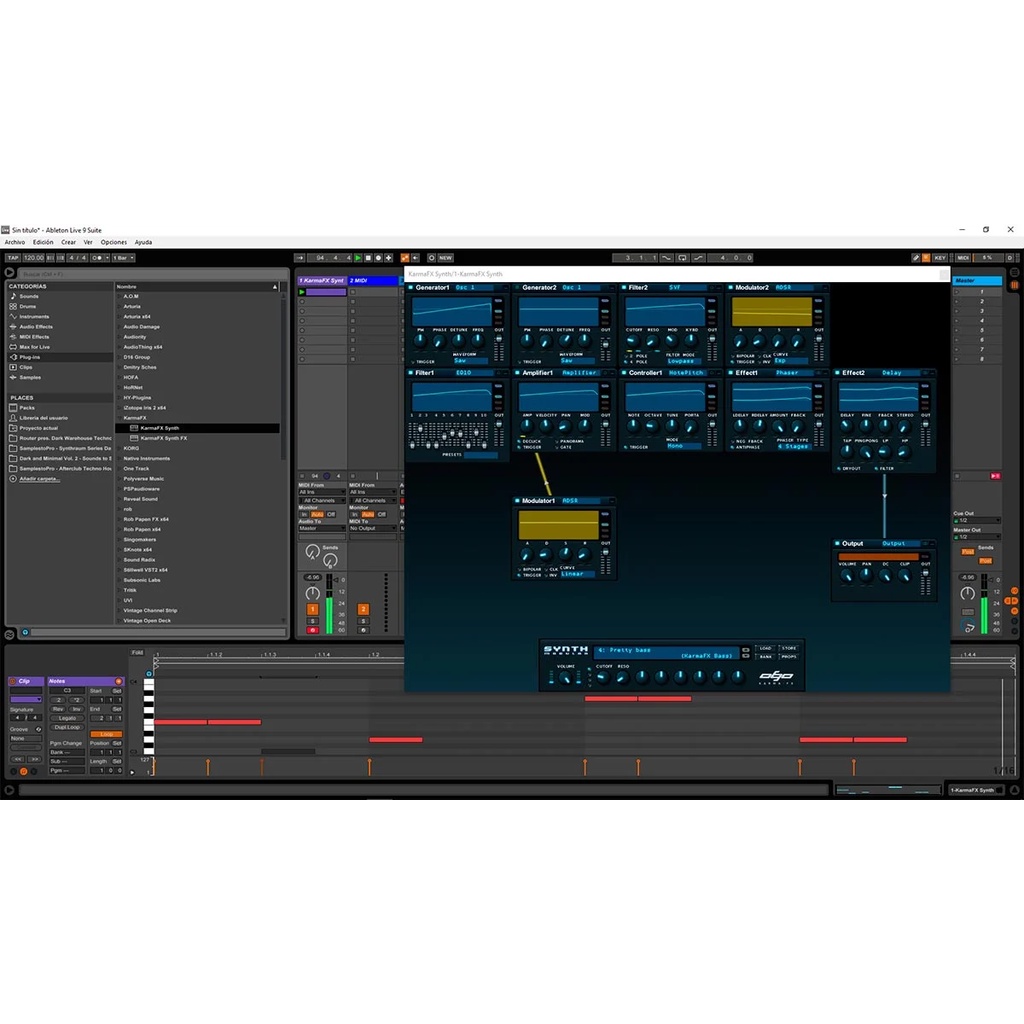This screenshot has width=1024, height=1024.
Task: Toggle the metronome button
Action: click(98, 258)
